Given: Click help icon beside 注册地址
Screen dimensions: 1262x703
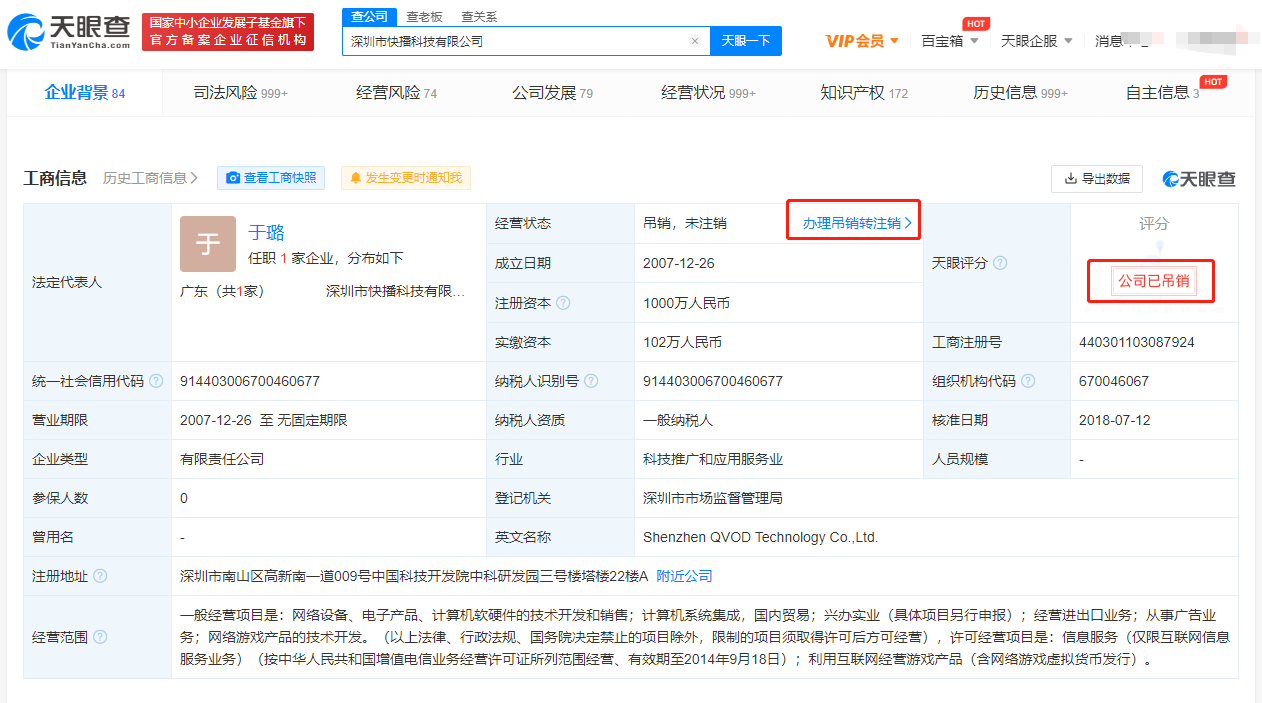Looking at the screenshot, I should pyautogui.click(x=100, y=576).
